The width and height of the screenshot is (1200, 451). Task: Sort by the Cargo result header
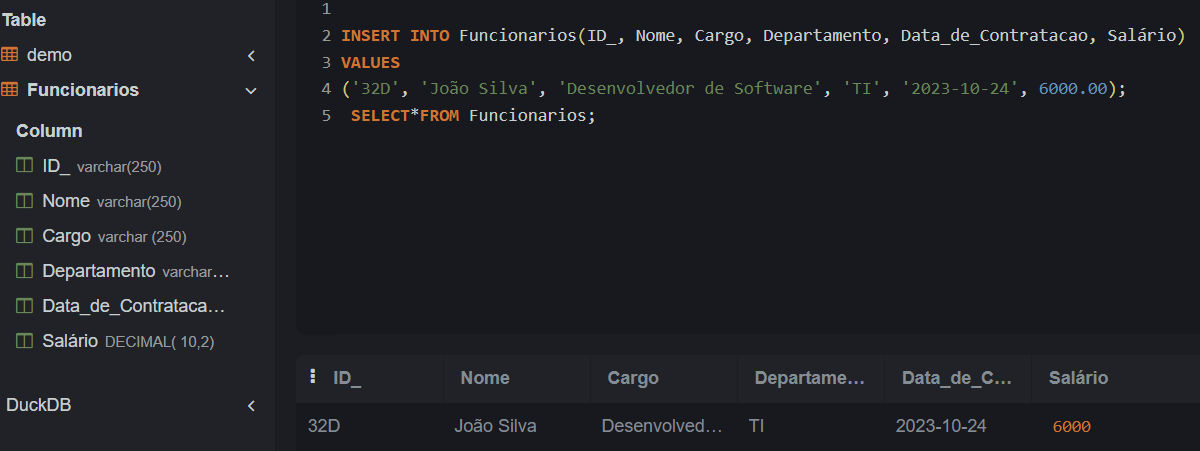tap(633, 378)
